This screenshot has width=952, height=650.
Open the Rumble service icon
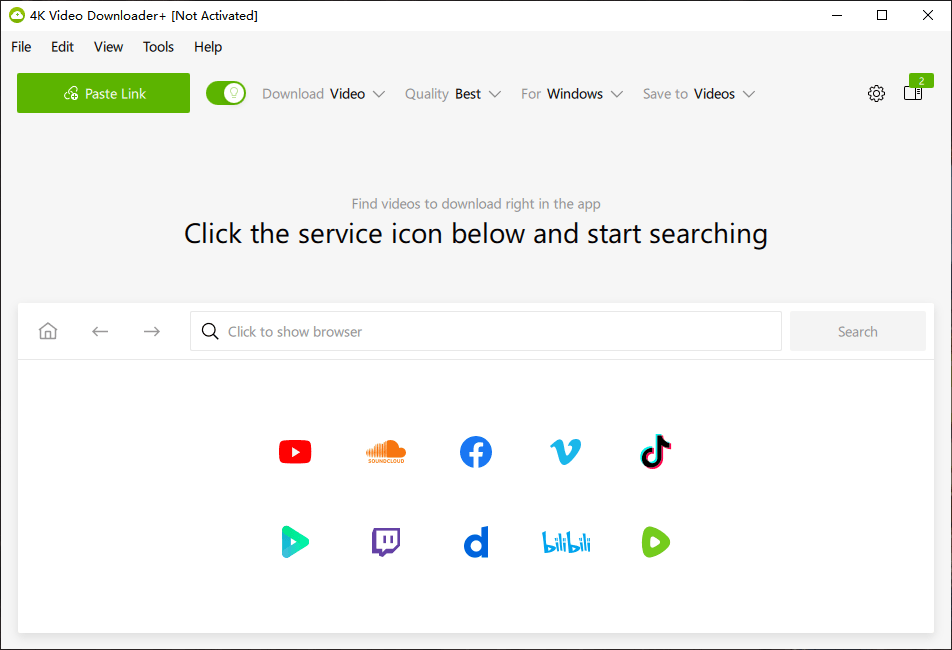(x=656, y=542)
